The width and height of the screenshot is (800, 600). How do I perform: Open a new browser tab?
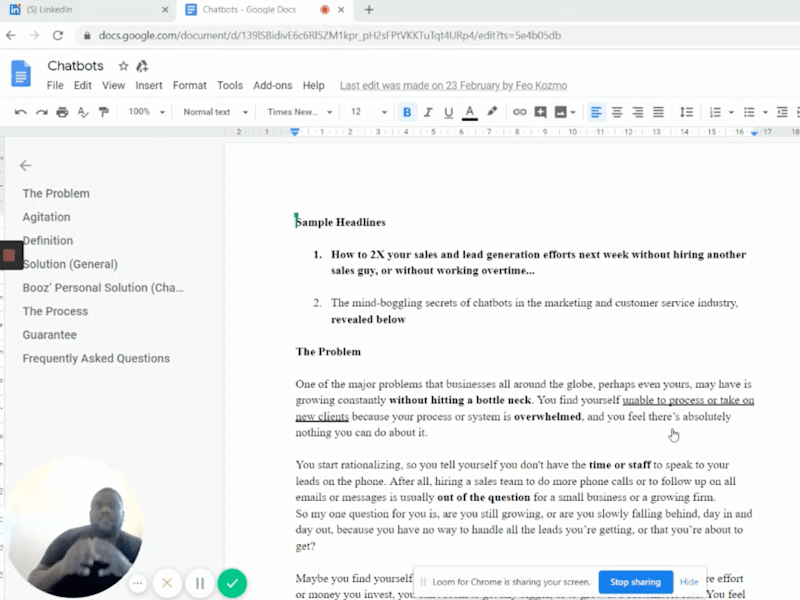[369, 10]
